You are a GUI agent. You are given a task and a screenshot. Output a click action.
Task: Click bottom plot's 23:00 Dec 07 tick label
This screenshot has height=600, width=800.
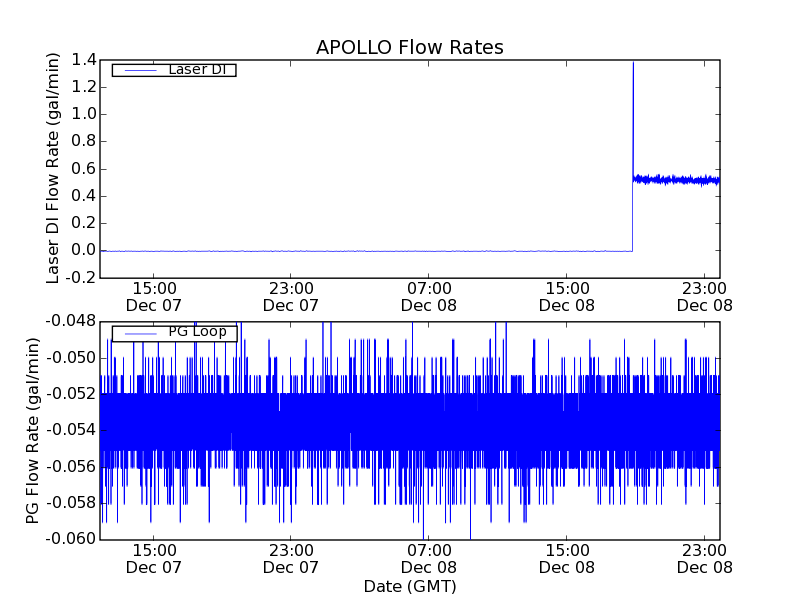tap(291, 559)
